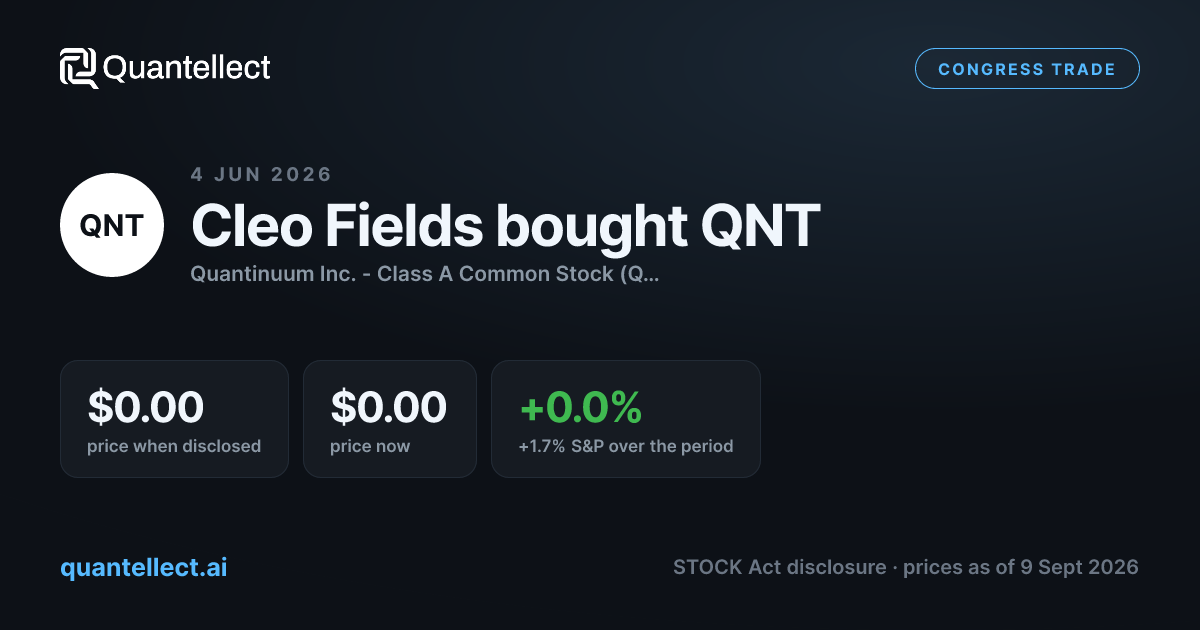Click the price when disclosed caption
Screen dimensions: 1200x630
pos(174,446)
